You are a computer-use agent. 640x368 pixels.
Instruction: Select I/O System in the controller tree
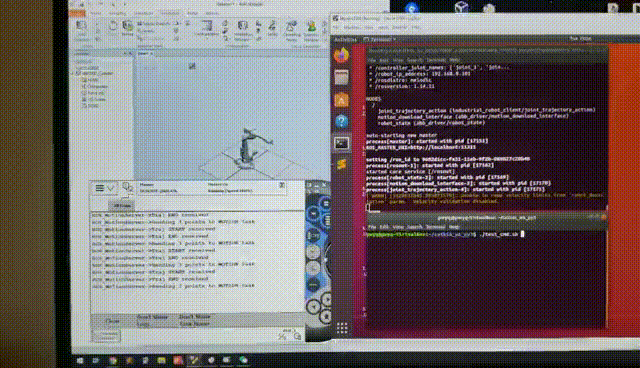coord(94,99)
